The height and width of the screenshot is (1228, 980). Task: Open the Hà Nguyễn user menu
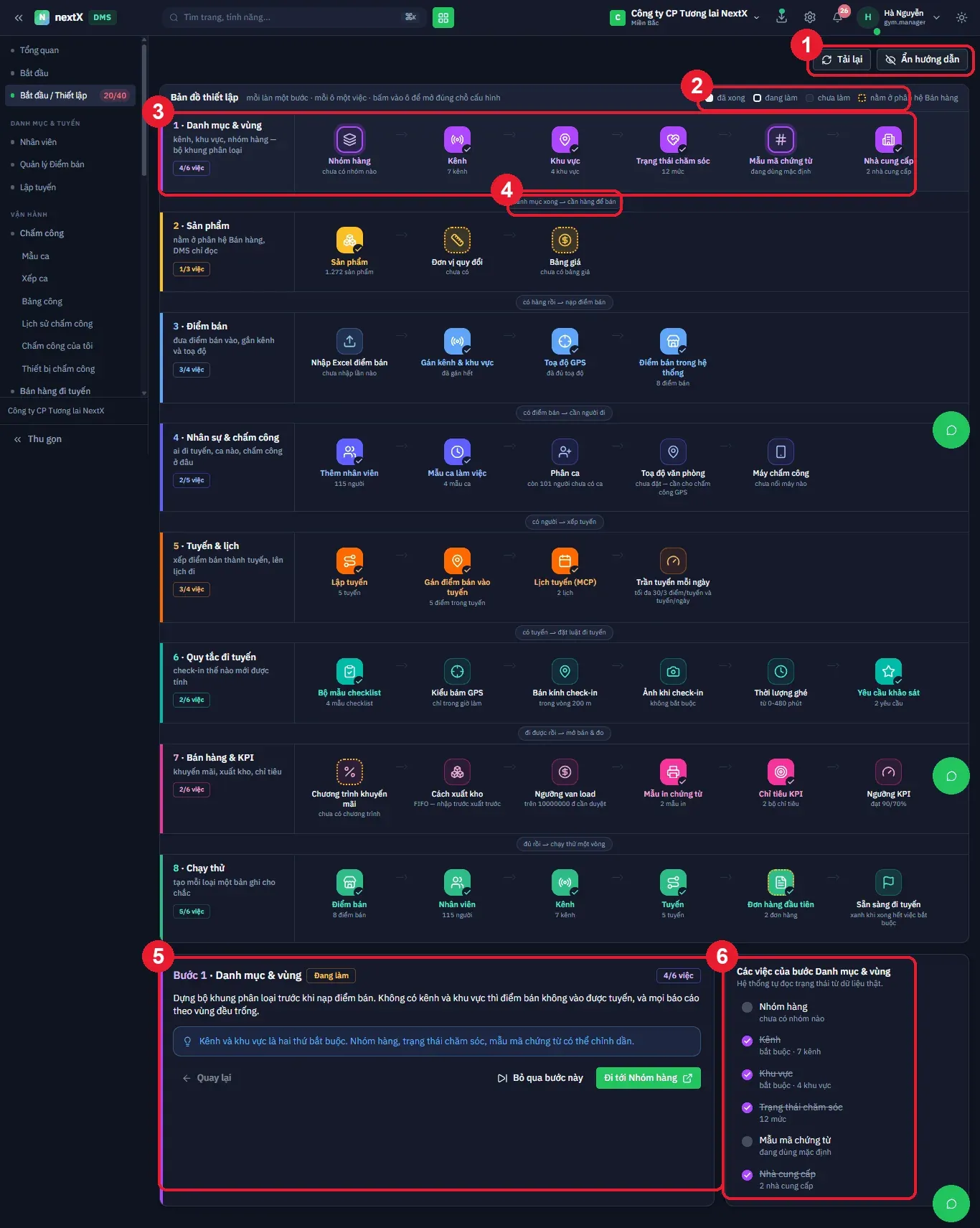(x=900, y=17)
